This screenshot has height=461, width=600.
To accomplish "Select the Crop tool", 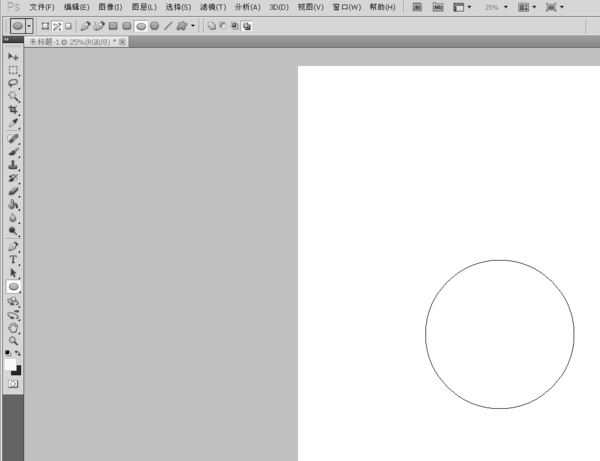I will pos(13,110).
